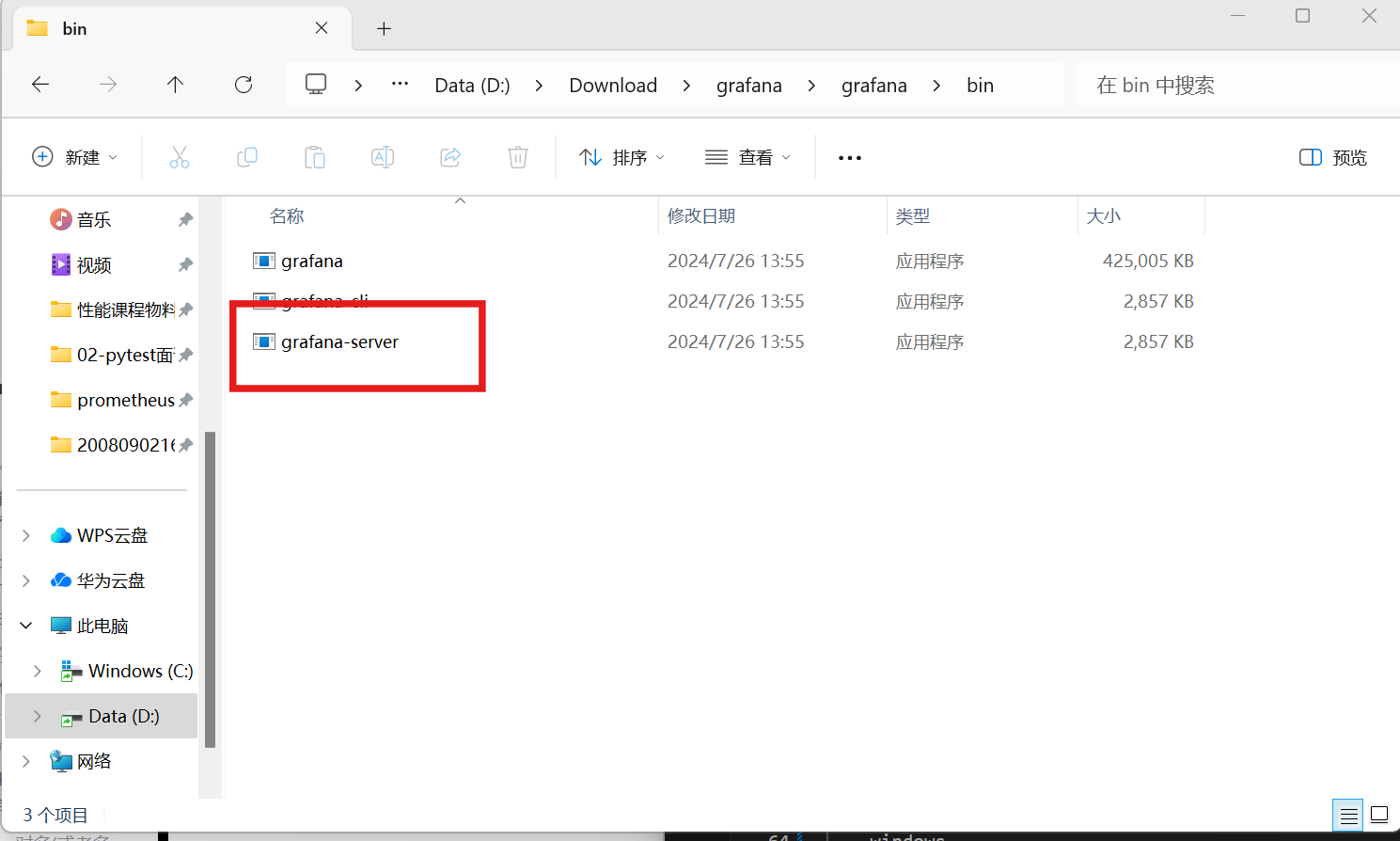This screenshot has height=841, width=1400.
Task: Select the 425,005 KB size cell
Action: tap(1148, 261)
